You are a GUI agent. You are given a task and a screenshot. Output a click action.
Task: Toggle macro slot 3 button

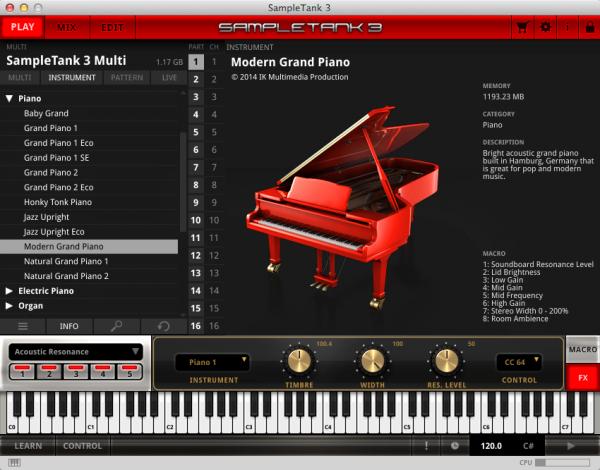coord(75,372)
